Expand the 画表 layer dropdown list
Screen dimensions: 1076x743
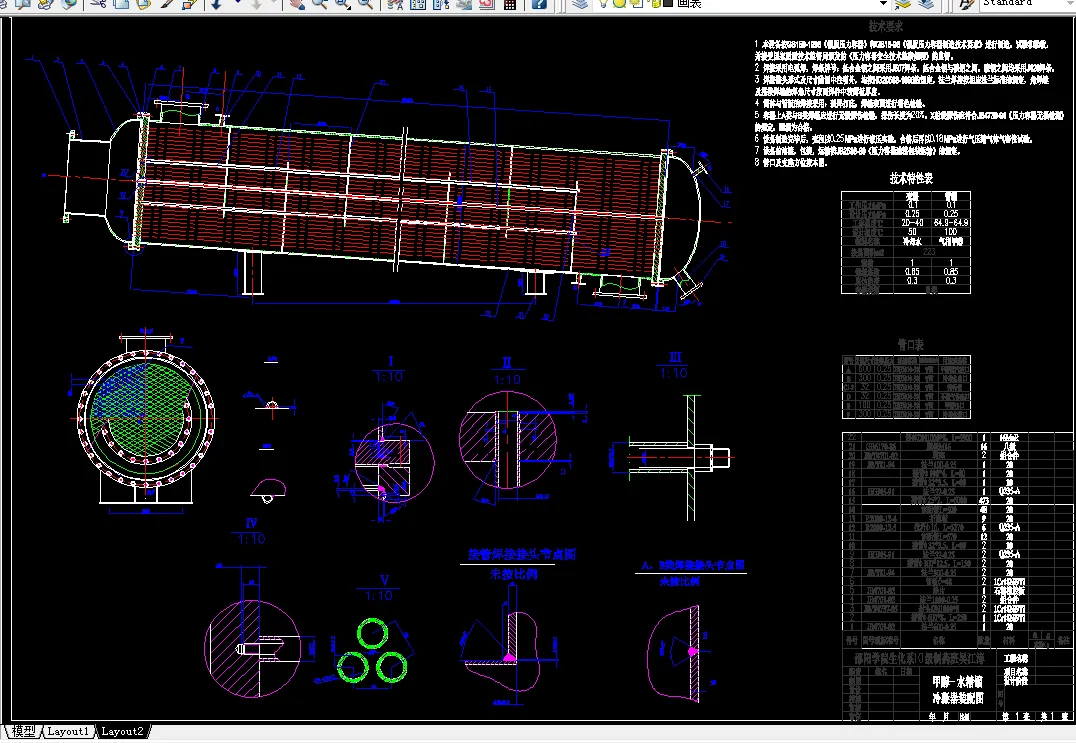[883, 3]
